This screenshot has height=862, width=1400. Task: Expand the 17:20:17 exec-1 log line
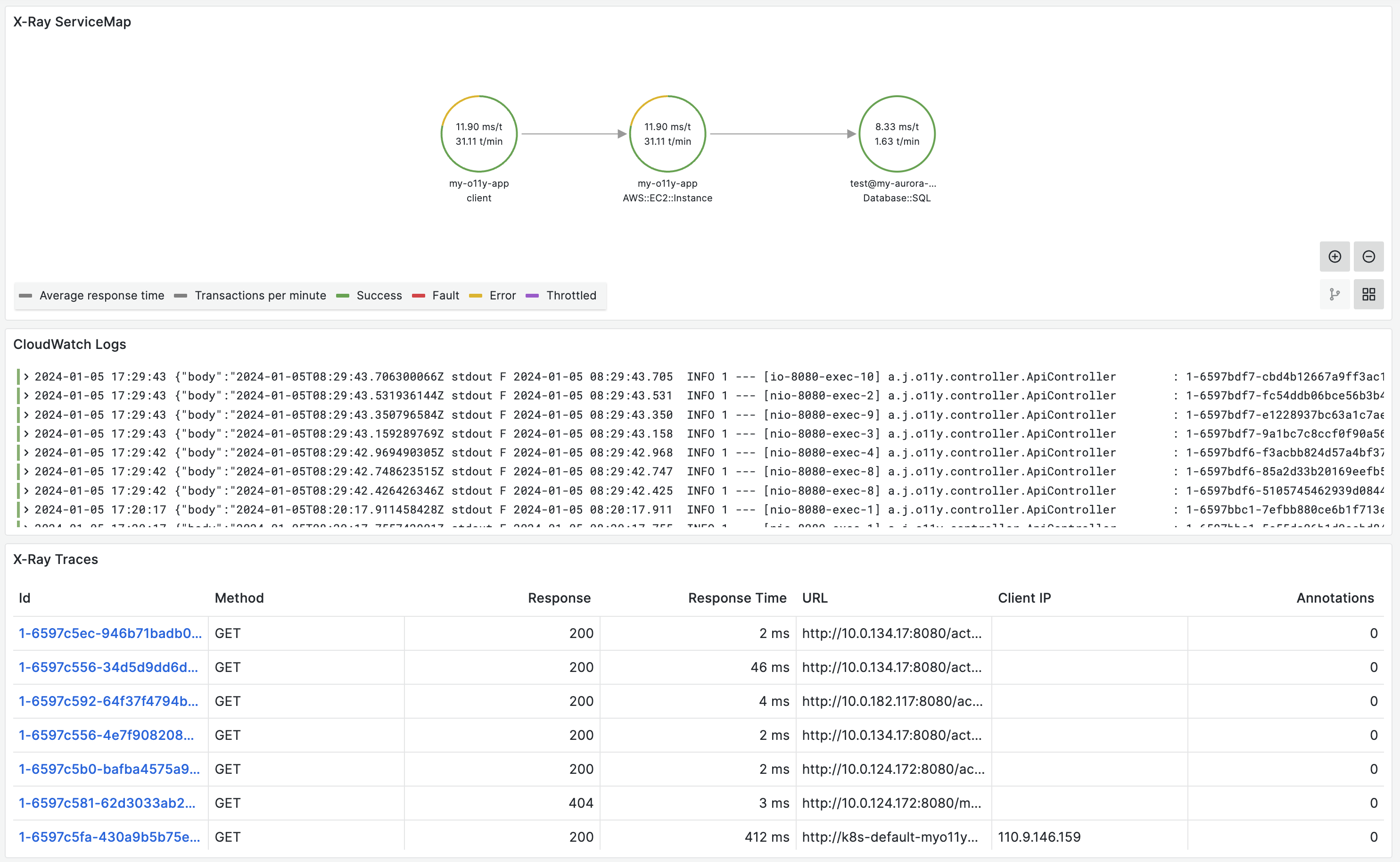point(26,509)
